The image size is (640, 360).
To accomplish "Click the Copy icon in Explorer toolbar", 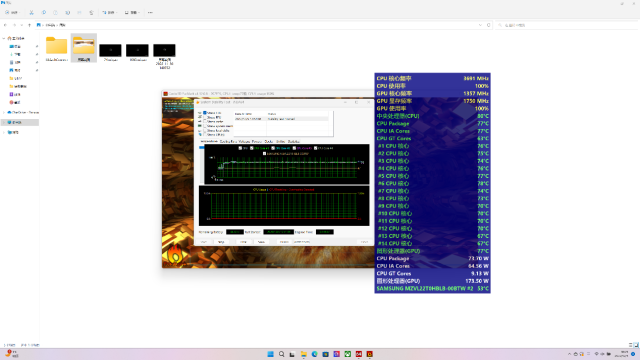I will [x=44, y=13].
